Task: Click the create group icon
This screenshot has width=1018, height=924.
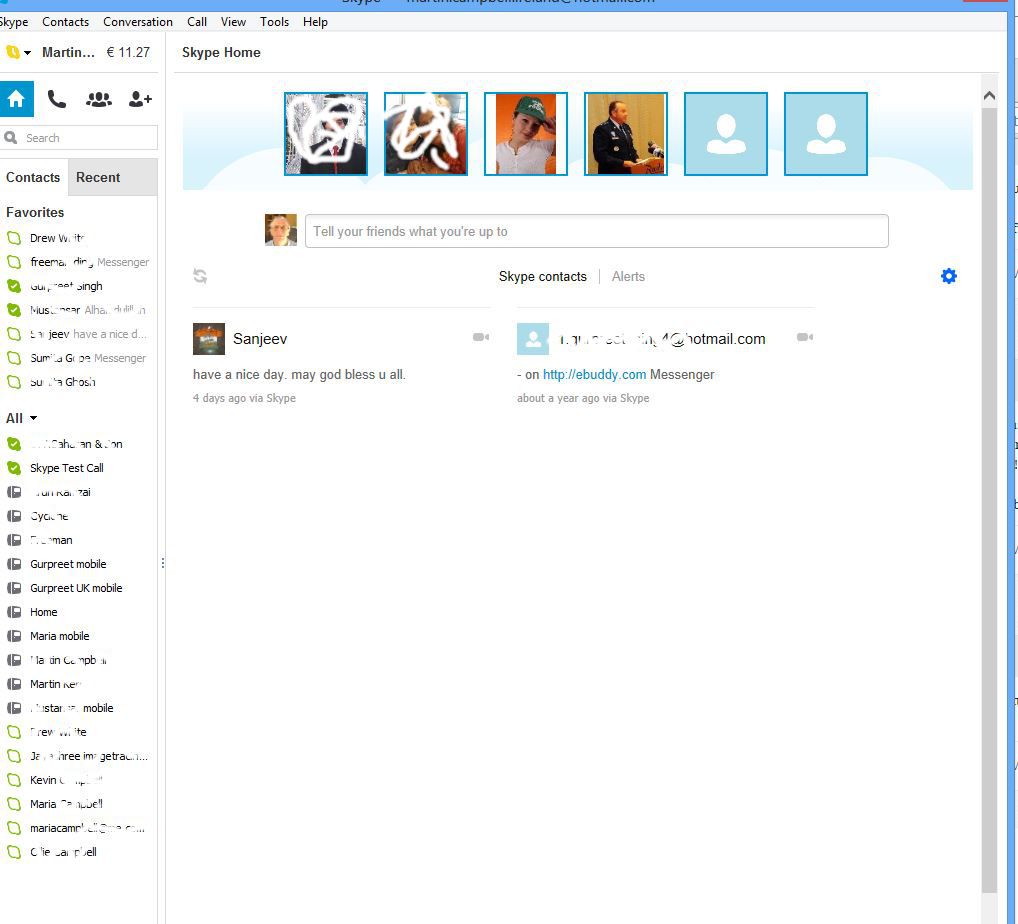Action: point(99,99)
